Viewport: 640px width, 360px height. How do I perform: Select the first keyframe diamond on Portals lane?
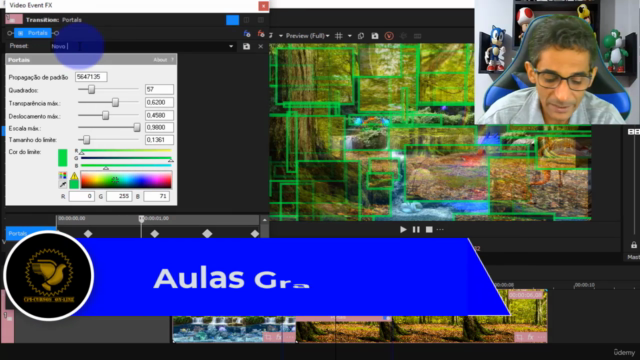[x=88, y=234]
